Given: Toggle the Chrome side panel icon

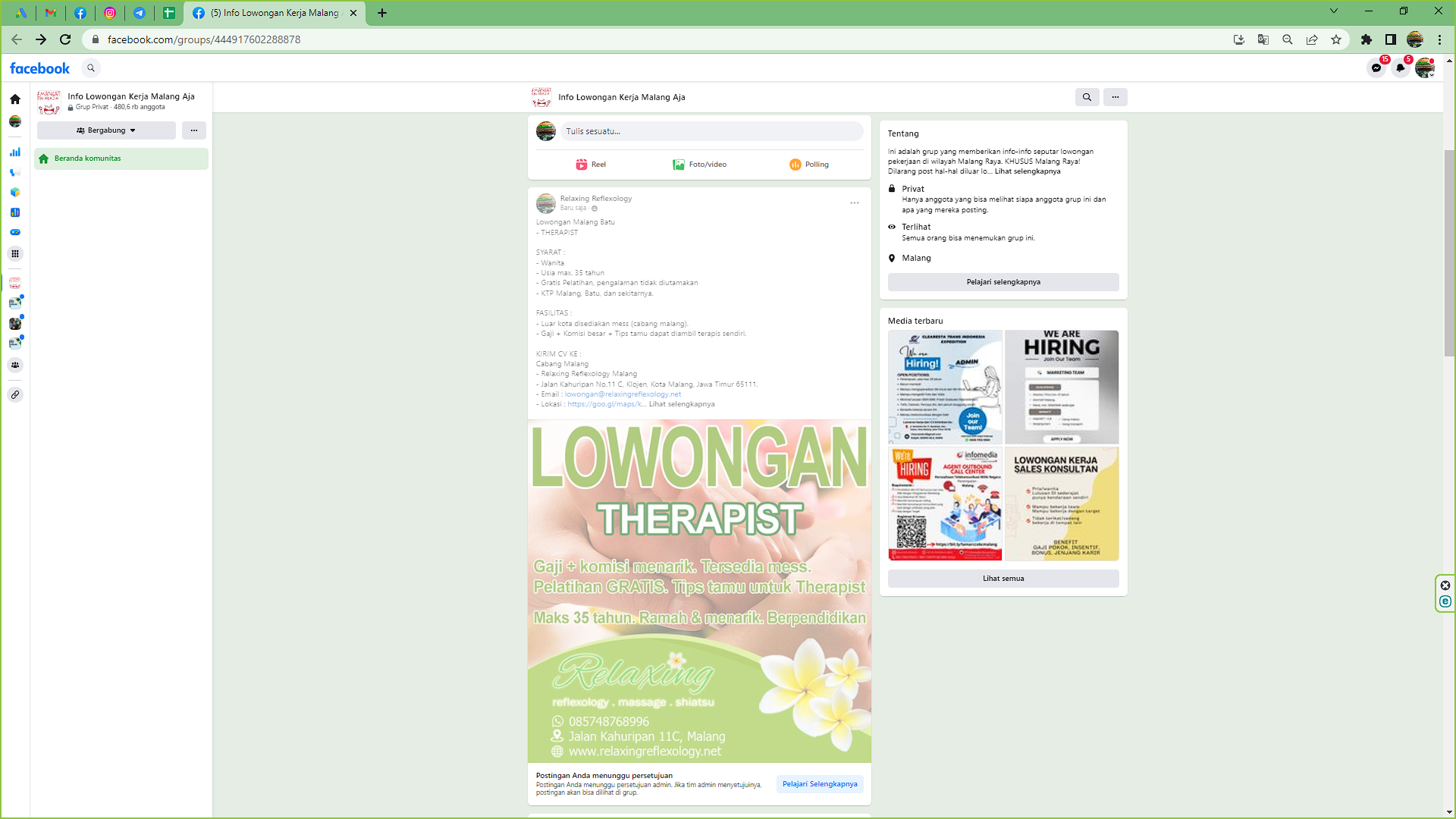Looking at the screenshot, I should [1391, 39].
